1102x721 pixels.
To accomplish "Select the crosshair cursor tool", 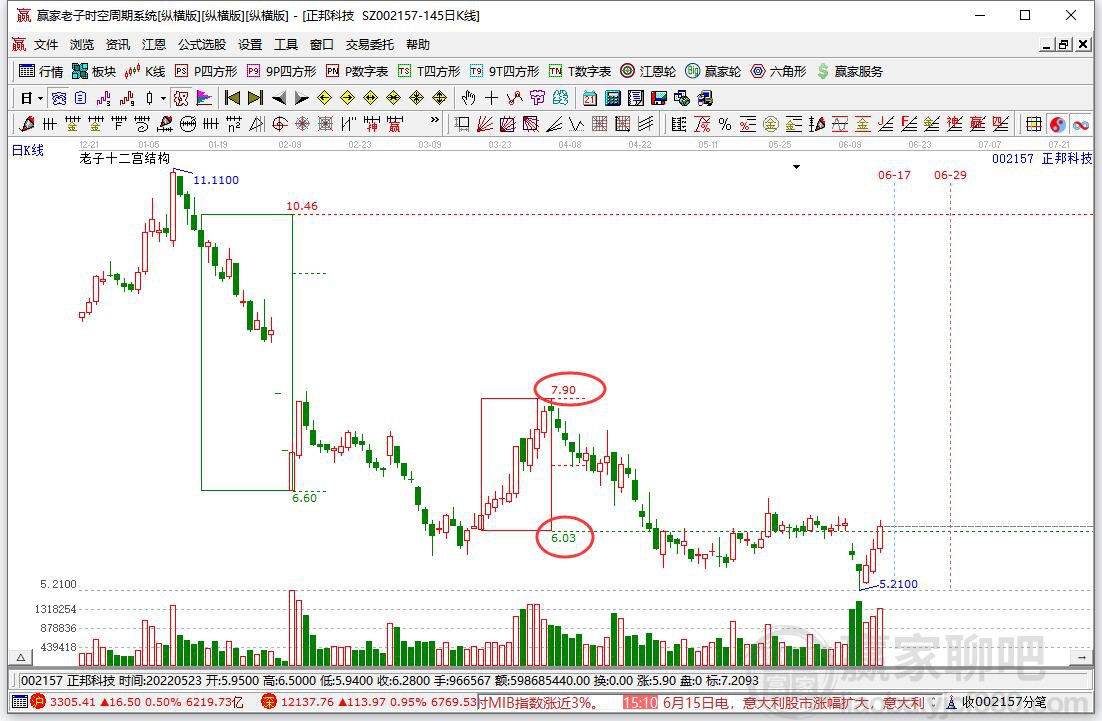I will tap(491, 98).
